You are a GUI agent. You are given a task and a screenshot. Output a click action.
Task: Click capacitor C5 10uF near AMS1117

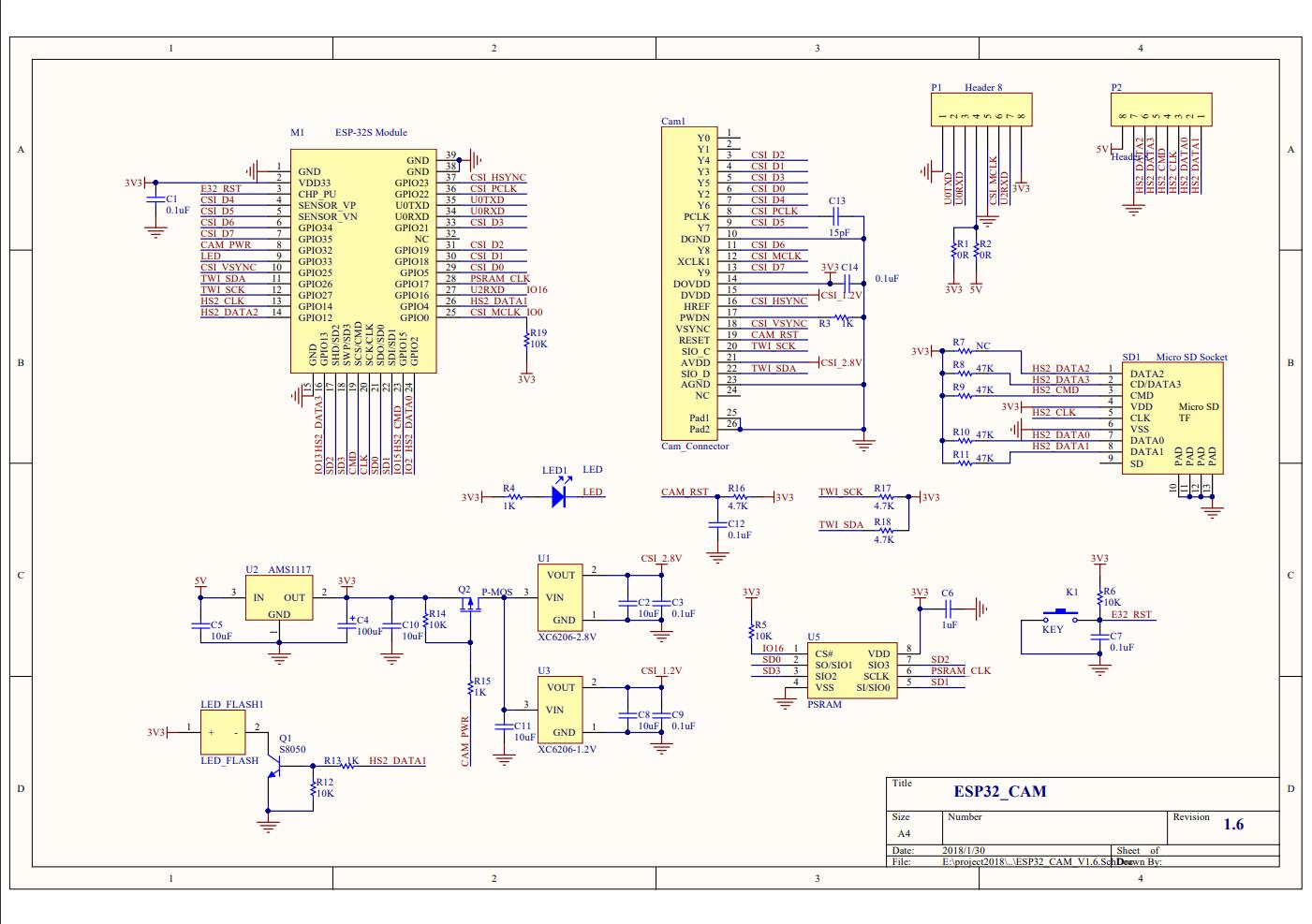click(199, 624)
